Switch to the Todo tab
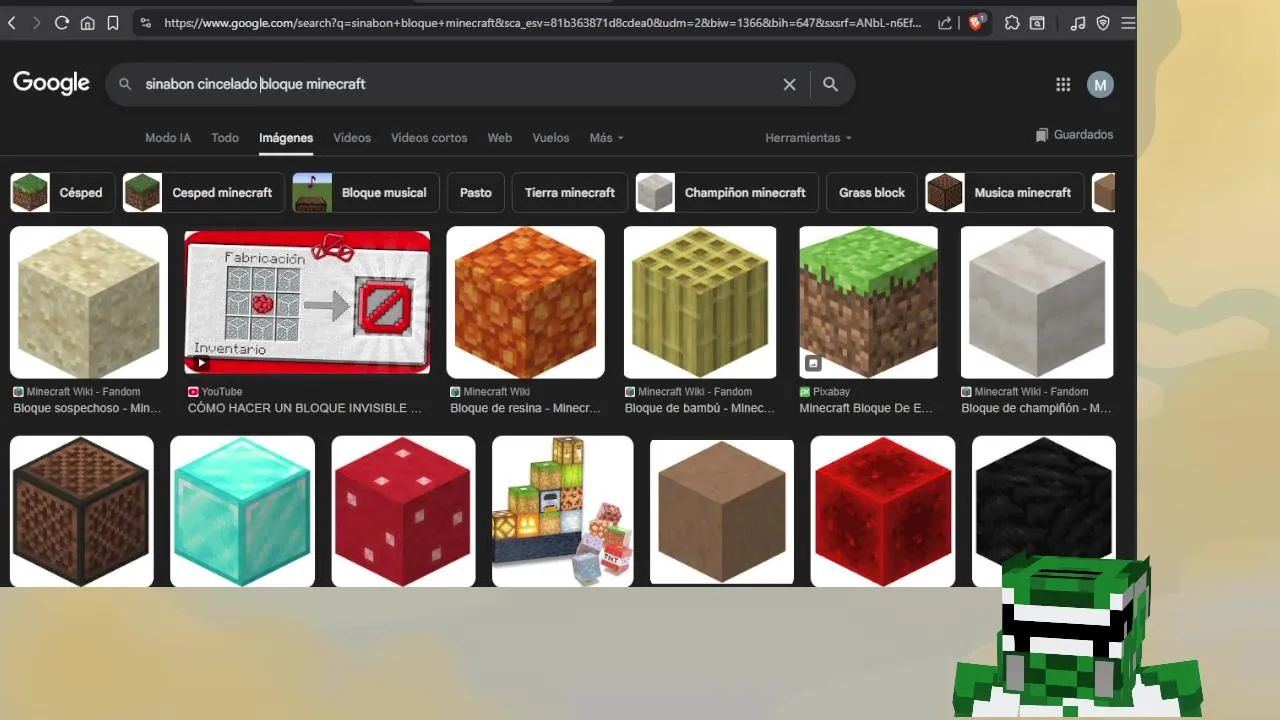Screen dimensions: 1280x720 (x=225, y=138)
